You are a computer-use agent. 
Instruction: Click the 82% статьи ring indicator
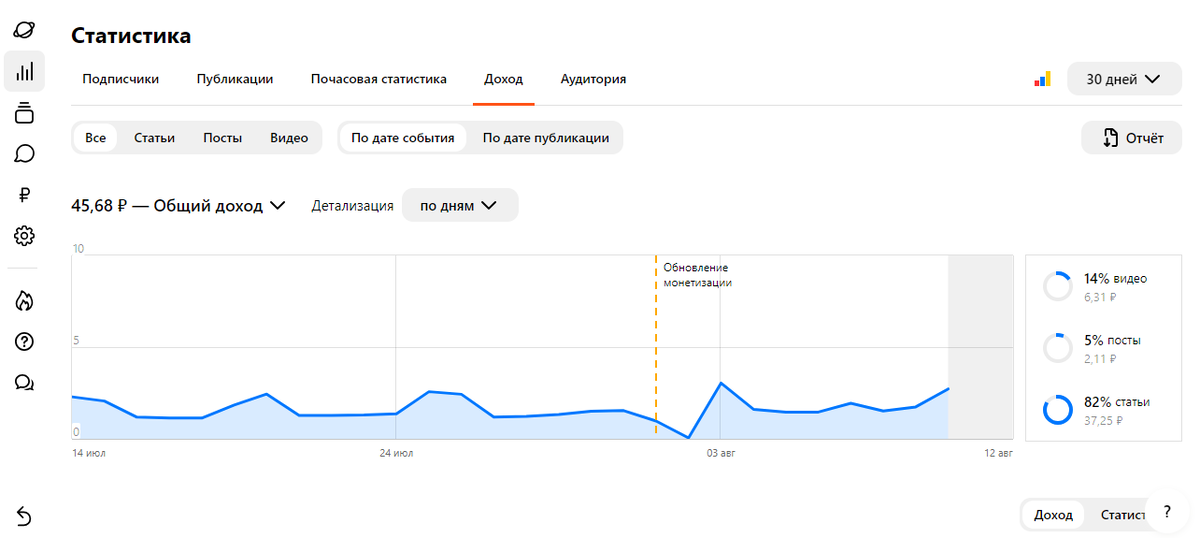coord(1057,410)
